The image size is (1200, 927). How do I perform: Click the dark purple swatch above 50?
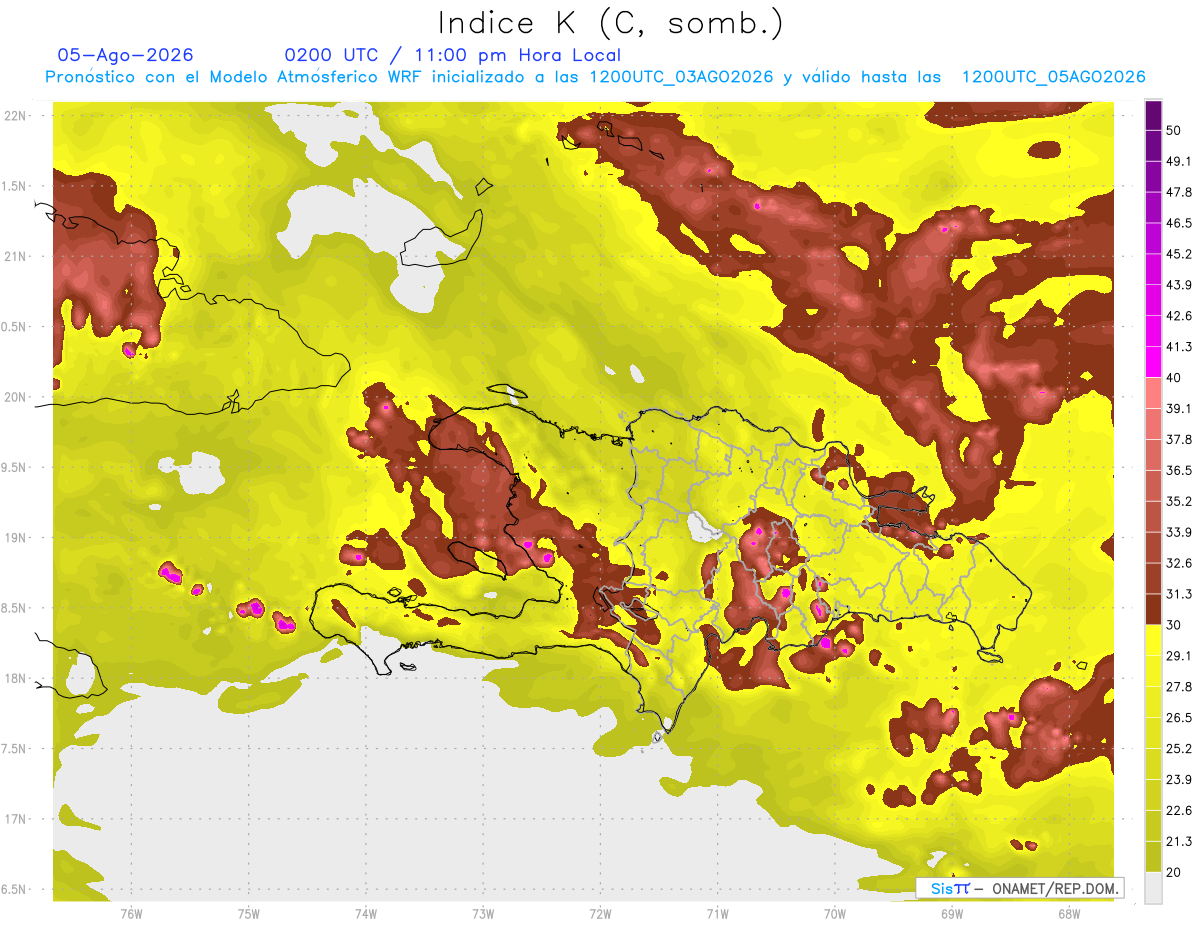click(1153, 115)
